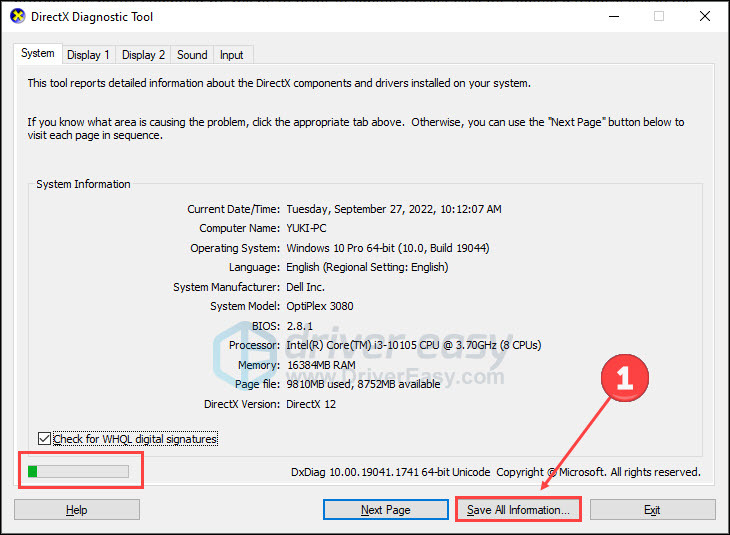
Task: Switch to the System tab
Action: pos(38,54)
